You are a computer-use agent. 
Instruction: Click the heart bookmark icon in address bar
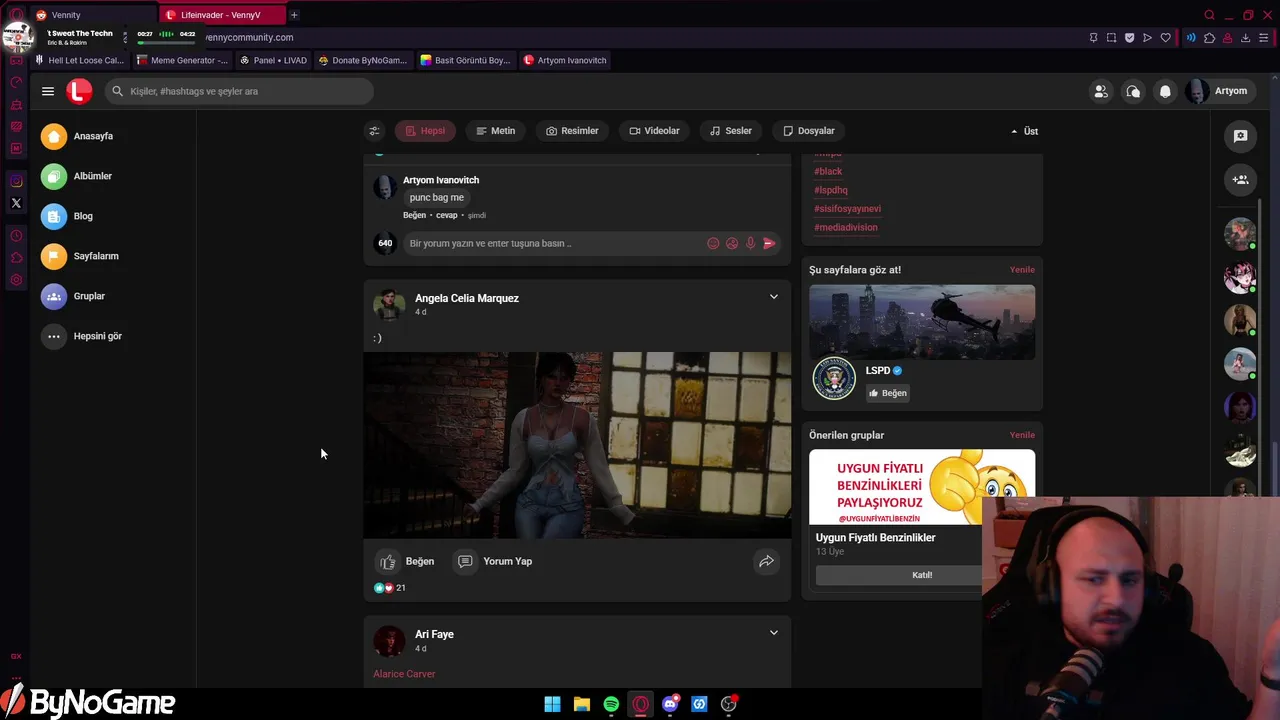point(1165,38)
